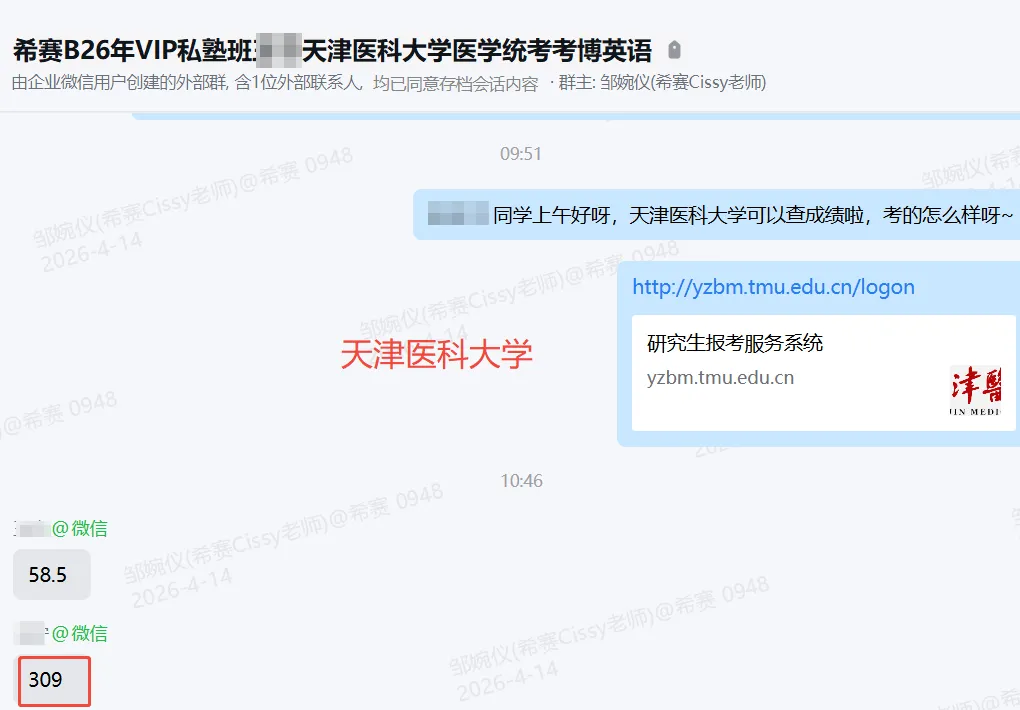Open the 研究生报考服务系统 link preview card

pos(824,373)
